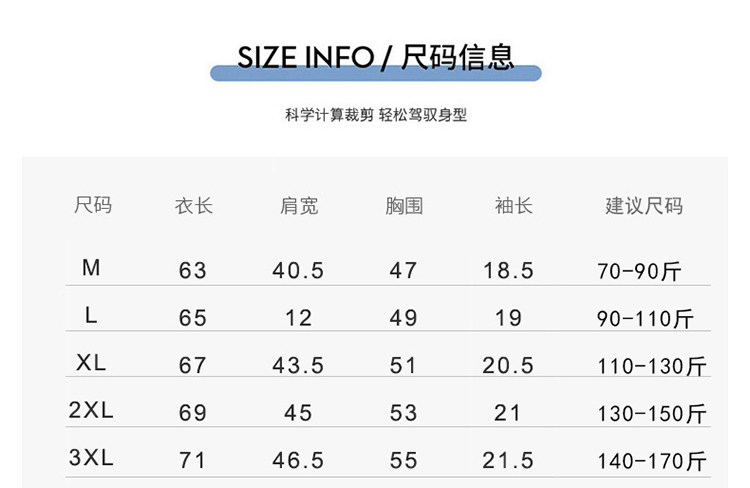Select garment length value 71
The image size is (750, 488).
[x=192, y=461]
